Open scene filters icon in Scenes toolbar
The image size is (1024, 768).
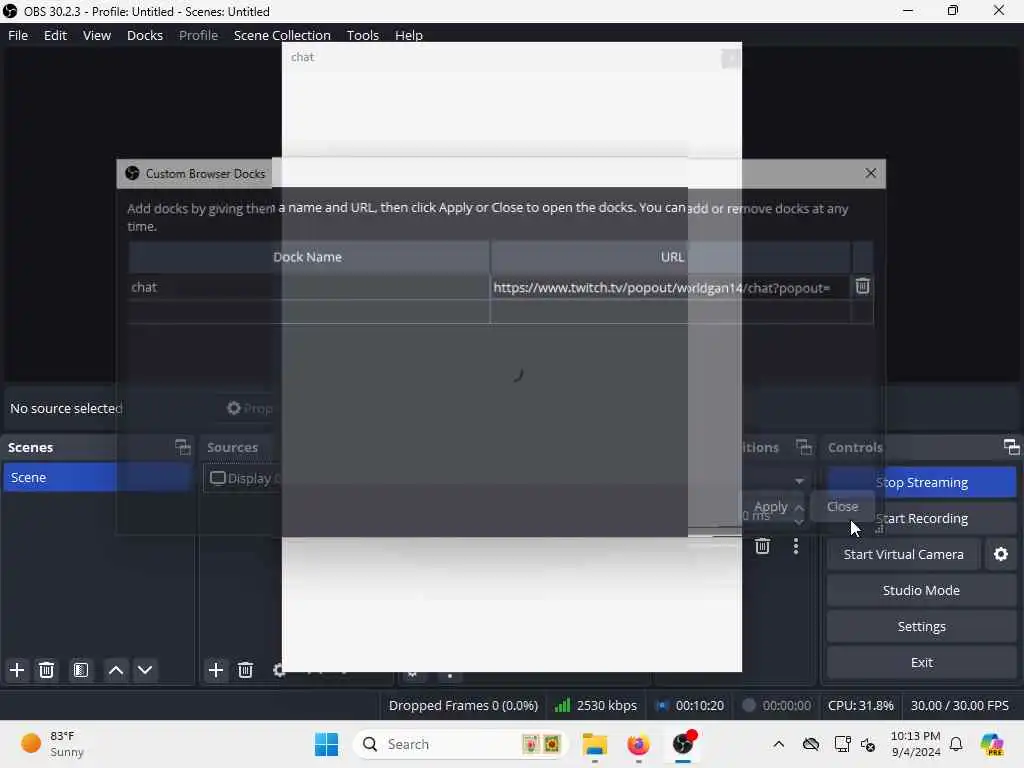(x=81, y=670)
